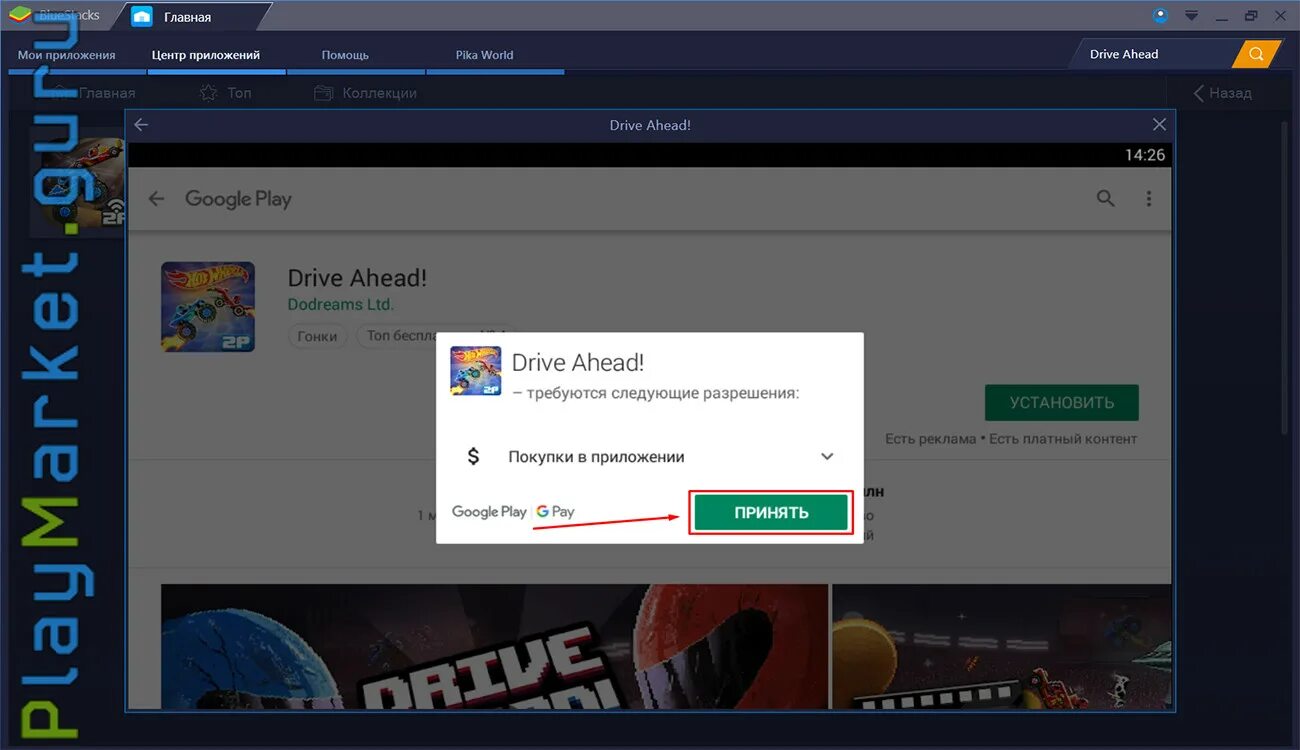
Task: Click the right-side vertical scrollbar
Action: tap(1286, 280)
